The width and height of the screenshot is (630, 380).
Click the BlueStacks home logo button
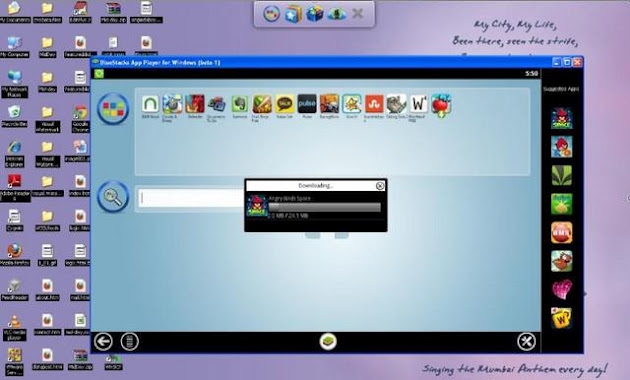(x=328, y=342)
